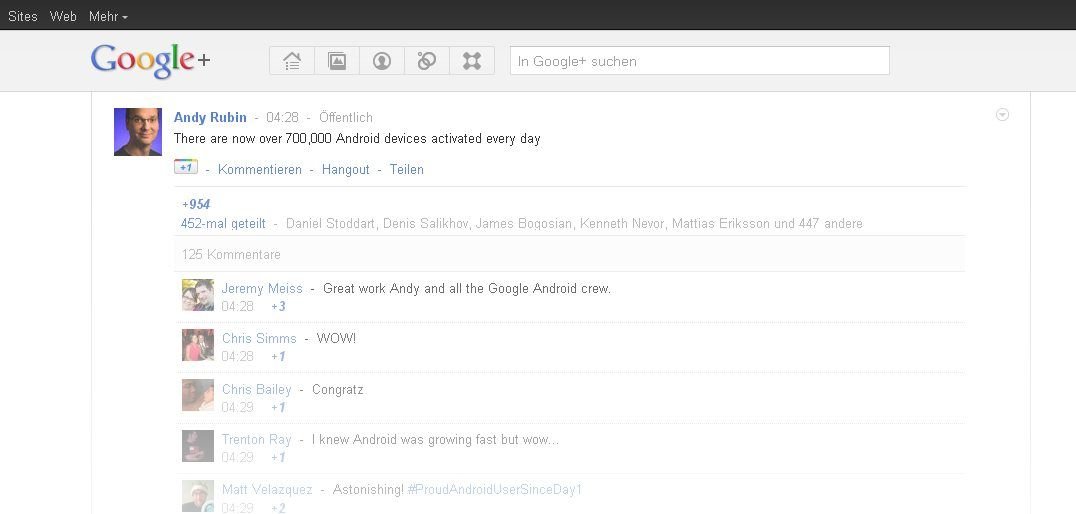Screen dimensions: 1076x514
Task: Open the Profile icon in navigation
Action: 382,61
